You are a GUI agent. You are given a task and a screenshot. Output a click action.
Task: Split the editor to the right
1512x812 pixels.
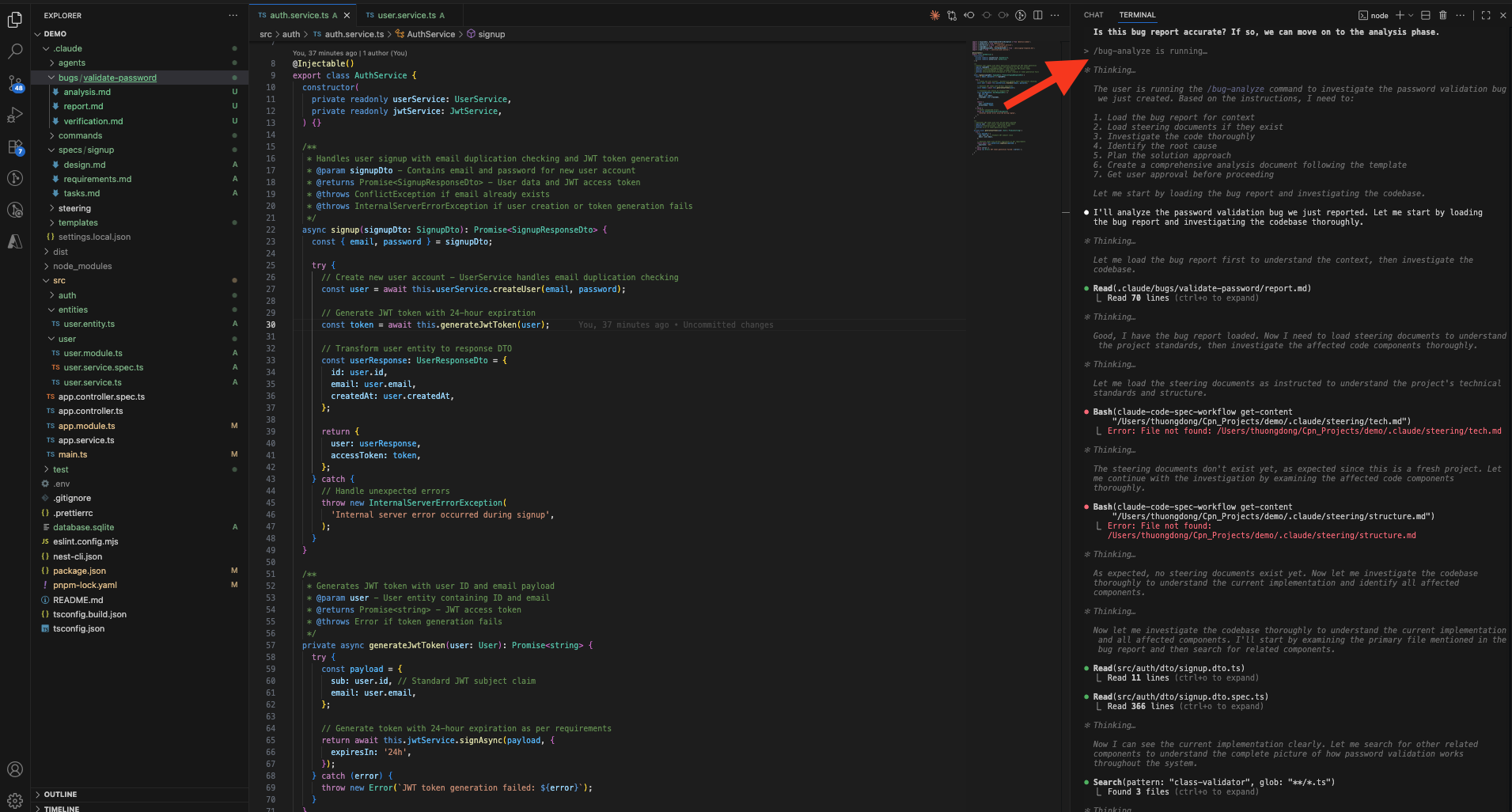tap(1038, 15)
